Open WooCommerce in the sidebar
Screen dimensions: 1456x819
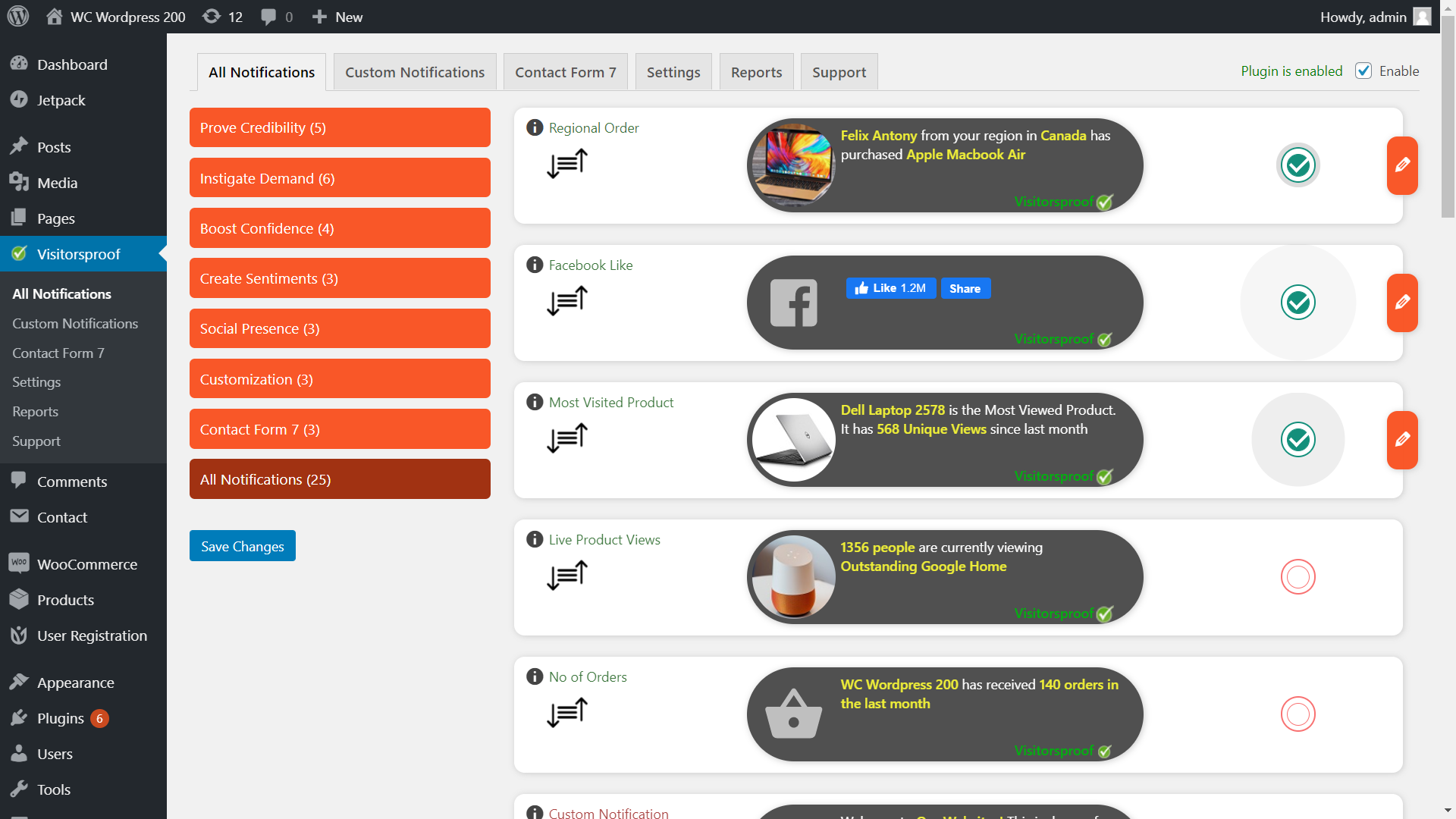[83, 564]
